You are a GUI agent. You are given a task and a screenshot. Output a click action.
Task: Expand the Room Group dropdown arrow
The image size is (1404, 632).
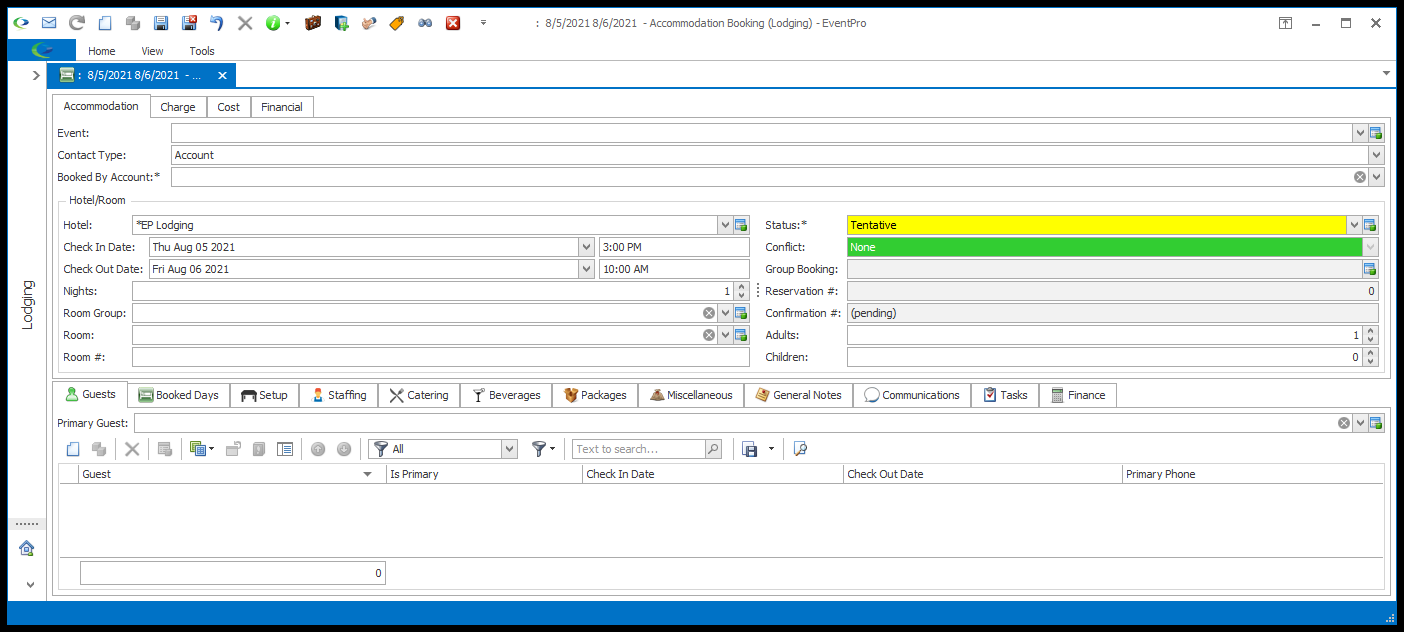725,313
